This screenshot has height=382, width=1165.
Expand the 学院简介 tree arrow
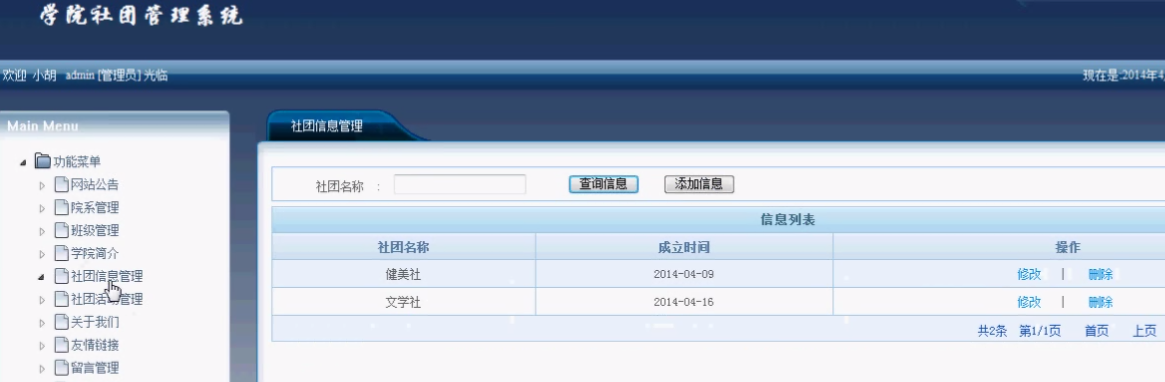click(x=42, y=255)
